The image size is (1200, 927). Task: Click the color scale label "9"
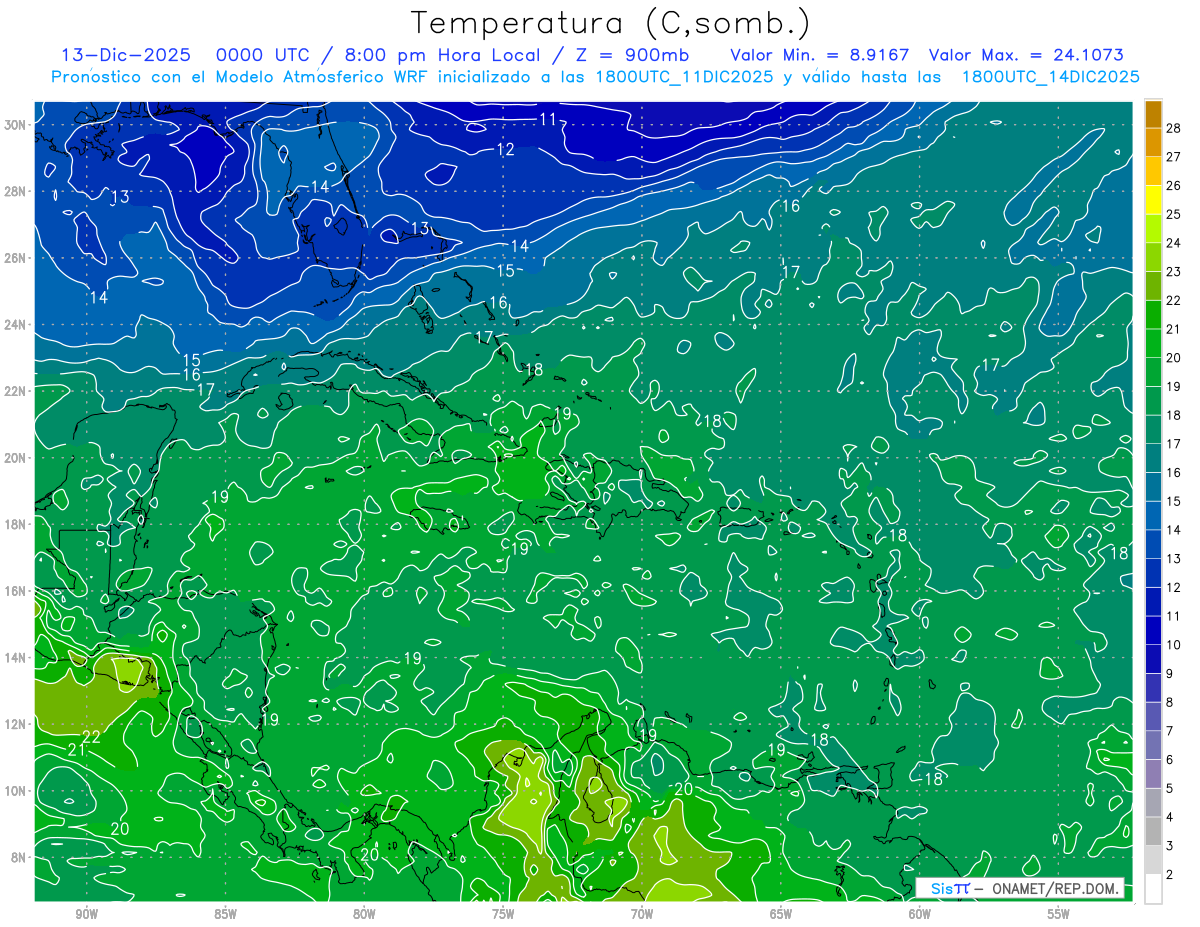[1170, 674]
